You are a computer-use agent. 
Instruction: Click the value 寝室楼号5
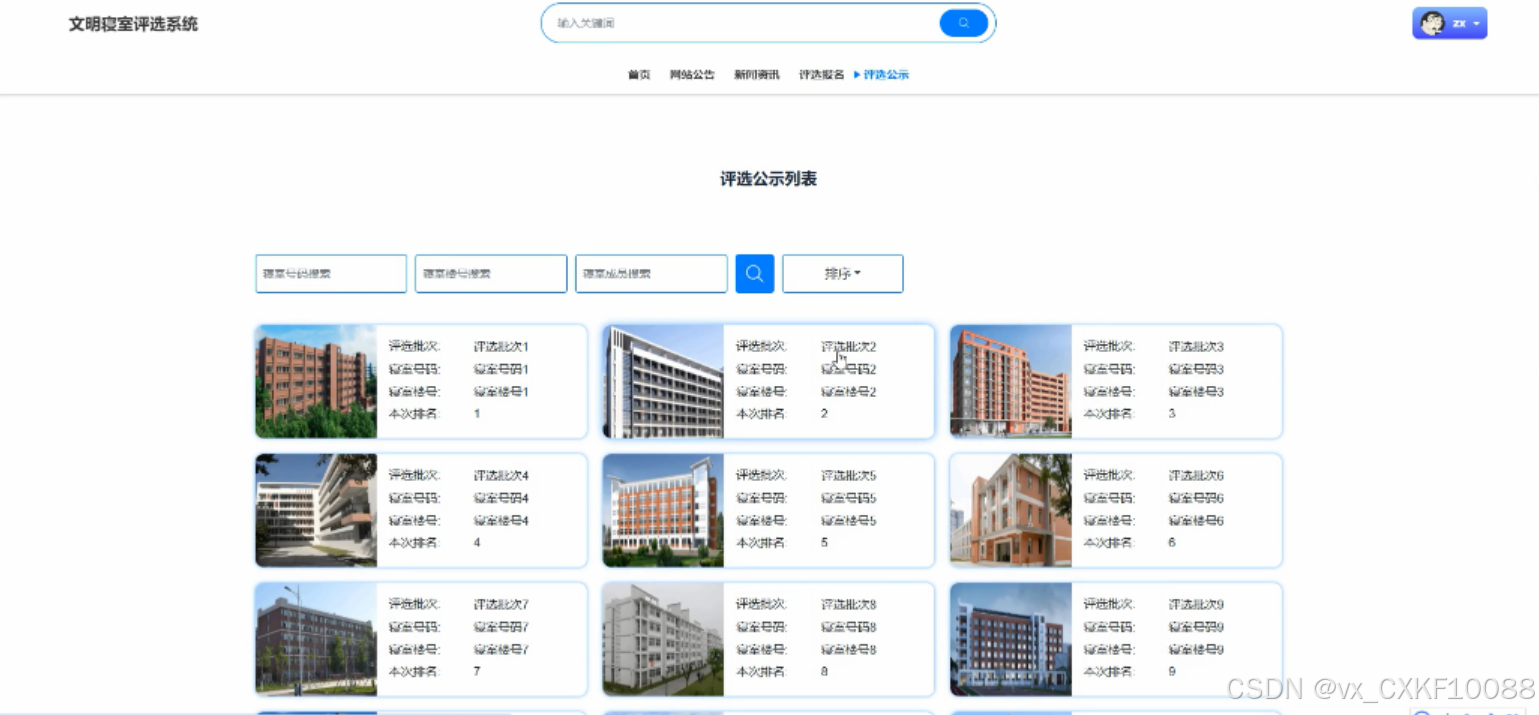point(849,521)
